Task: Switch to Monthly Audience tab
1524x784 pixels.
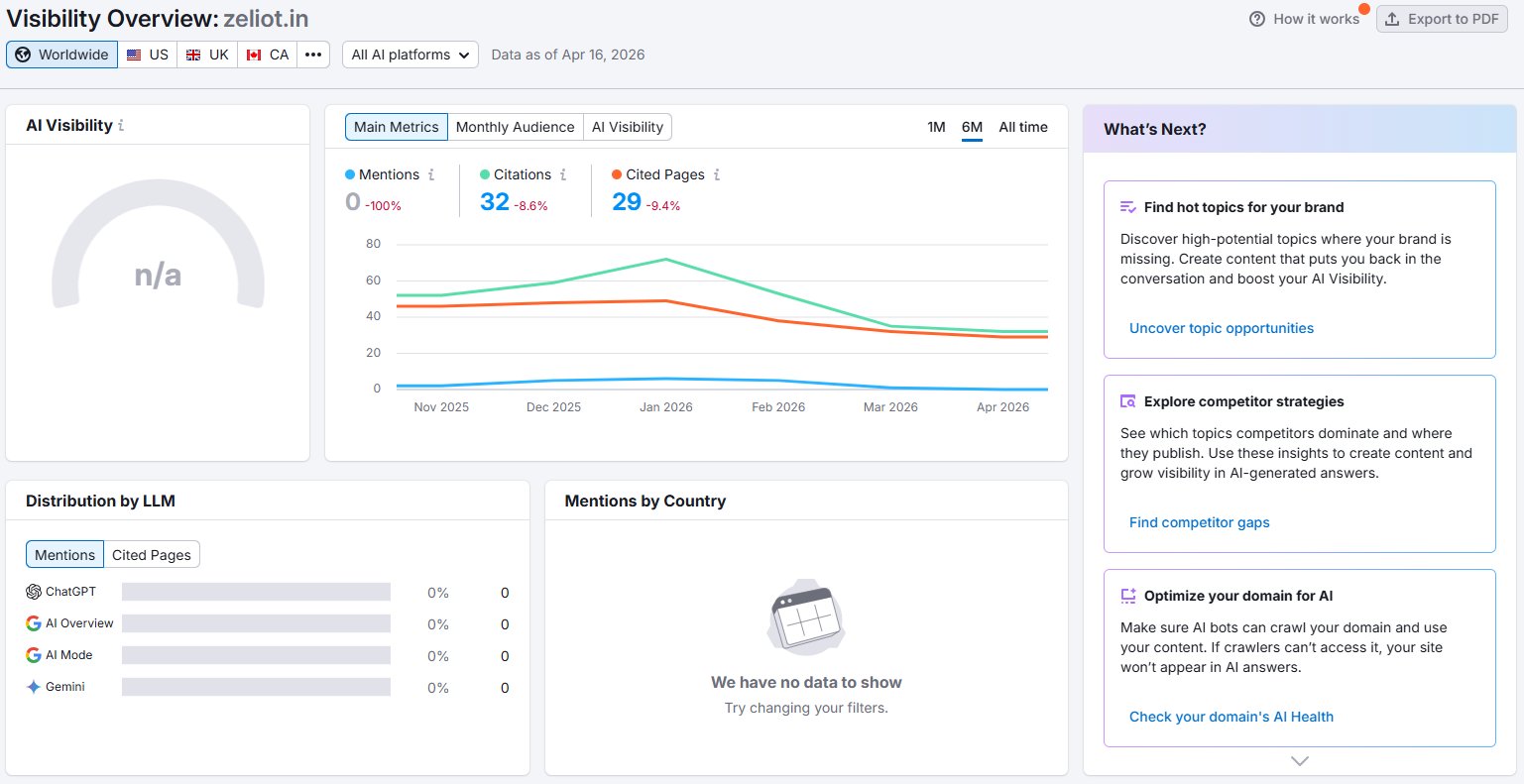Action: 515,127
